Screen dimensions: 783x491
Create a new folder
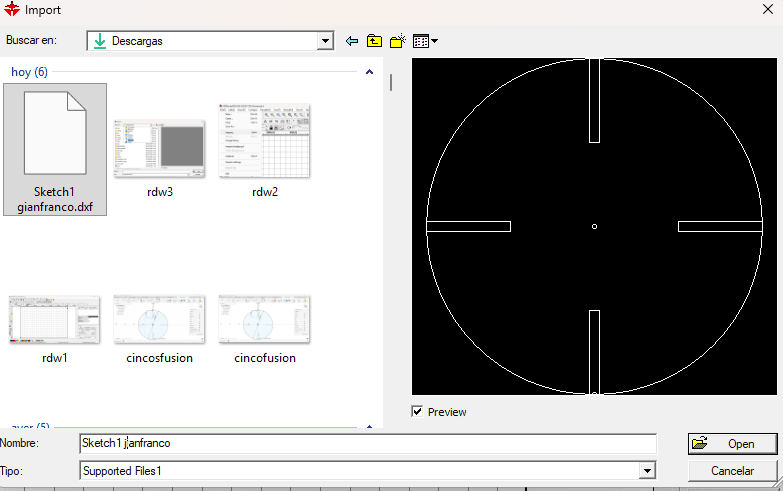coord(398,41)
